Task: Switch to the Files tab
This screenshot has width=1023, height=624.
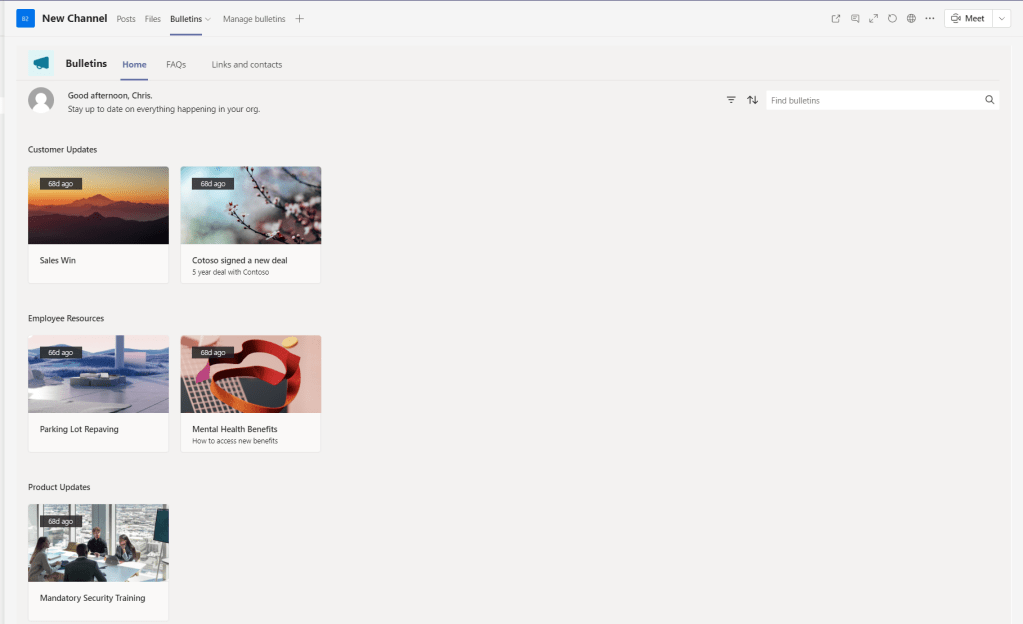Action: [152, 19]
